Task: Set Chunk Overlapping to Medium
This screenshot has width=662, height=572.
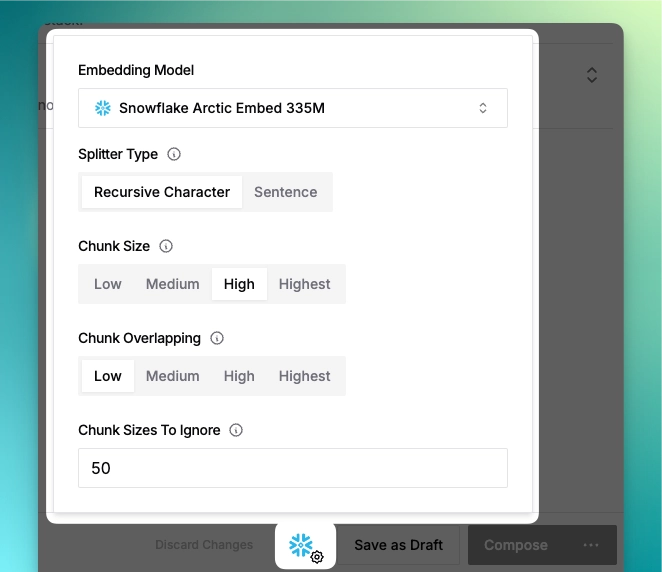Action: [x=173, y=376]
